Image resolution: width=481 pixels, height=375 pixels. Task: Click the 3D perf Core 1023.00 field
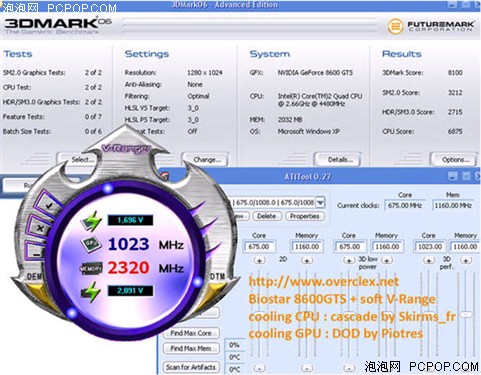pos(430,247)
